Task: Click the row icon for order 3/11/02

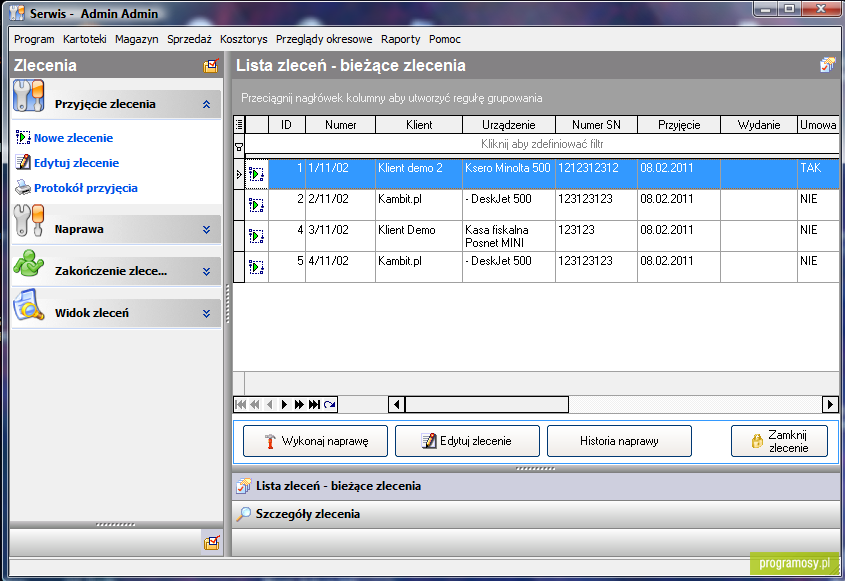Action: 256,236
